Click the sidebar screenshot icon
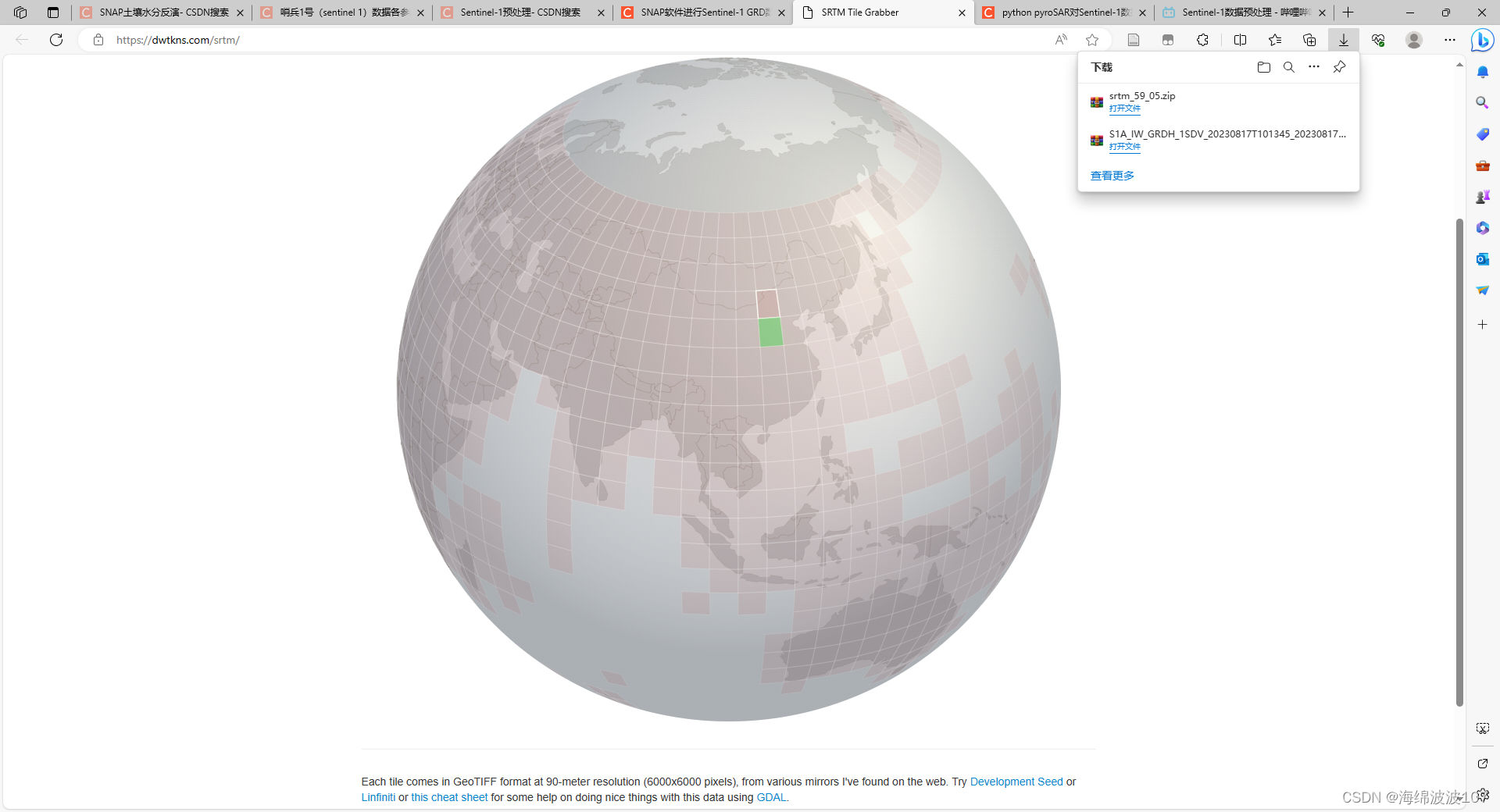Image resolution: width=1500 pixels, height=812 pixels. click(1483, 728)
